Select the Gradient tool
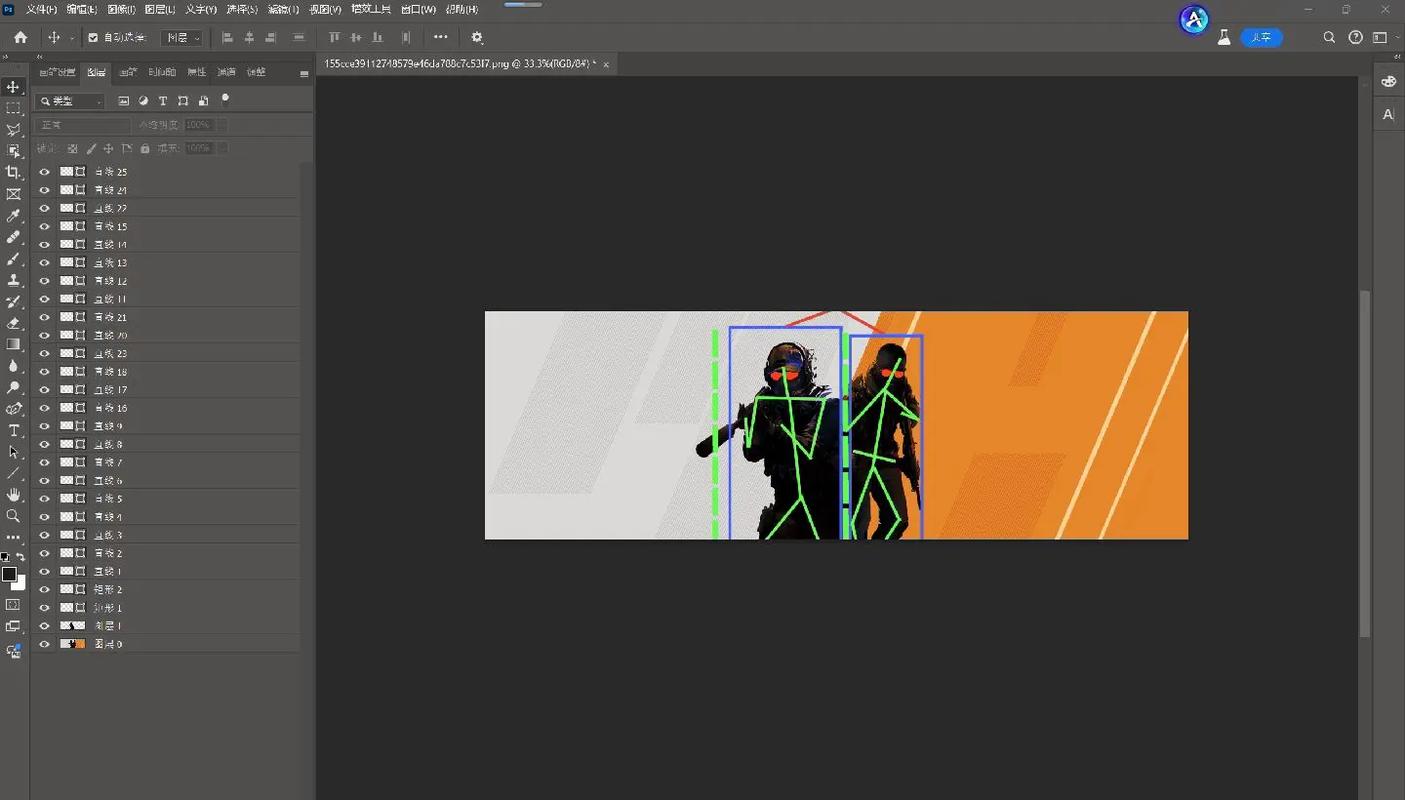 tap(13, 344)
